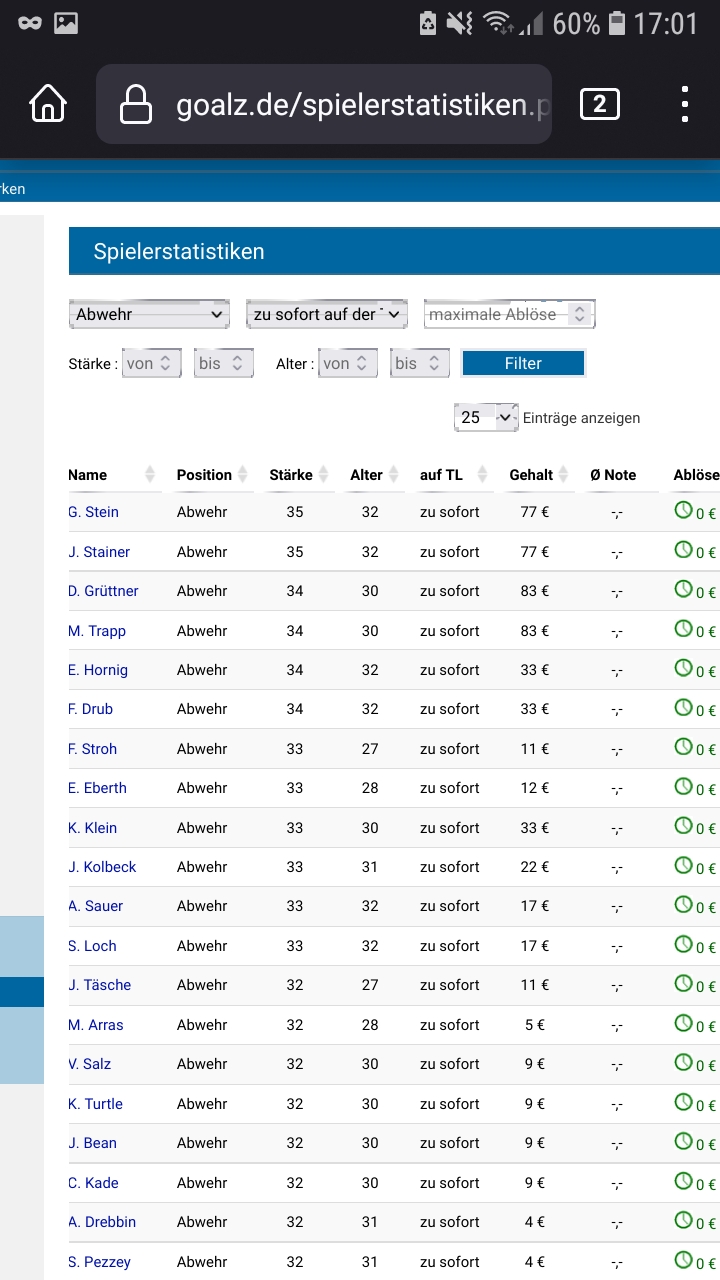Sort table by Alter column
The image size is (720, 1280).
(x=374, y=475)
